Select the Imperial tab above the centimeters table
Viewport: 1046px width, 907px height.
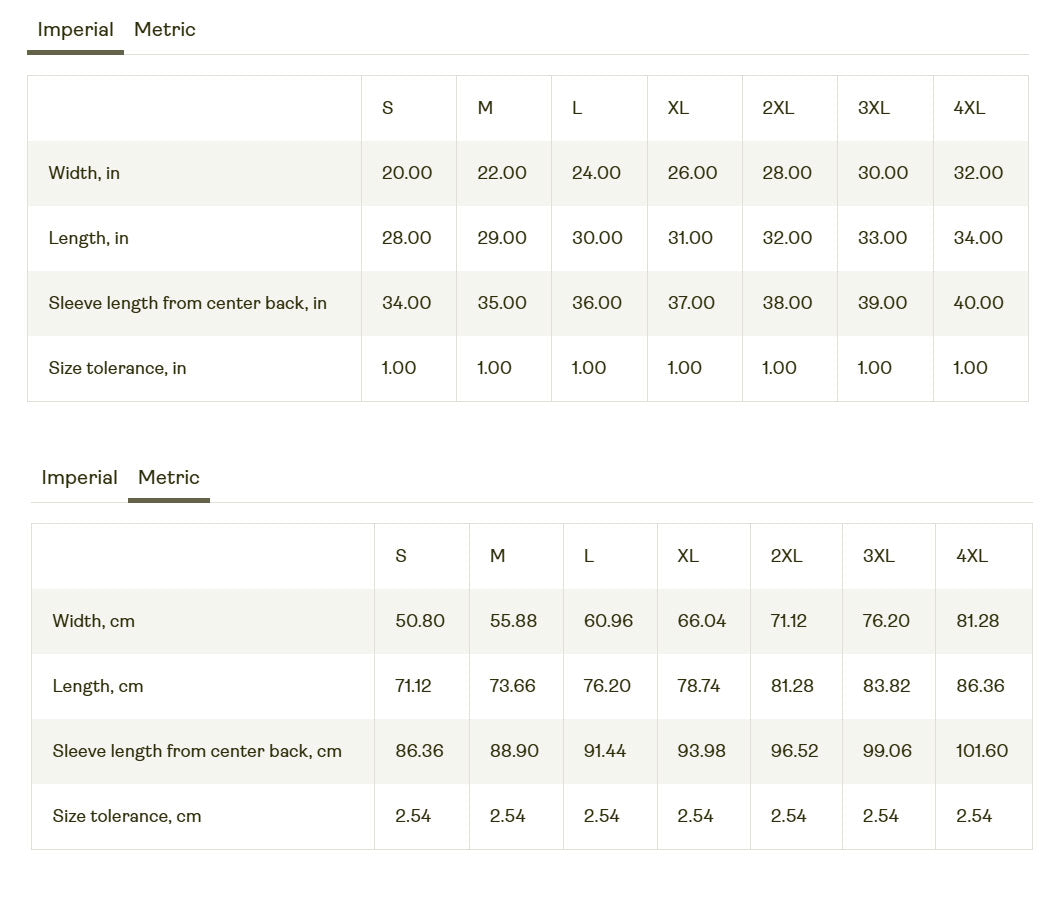click(79, 478)
